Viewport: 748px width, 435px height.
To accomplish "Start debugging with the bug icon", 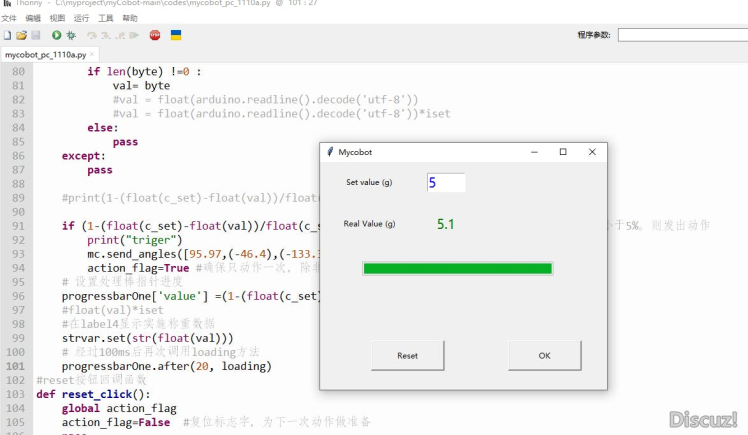I will click(x=71, y=35).
